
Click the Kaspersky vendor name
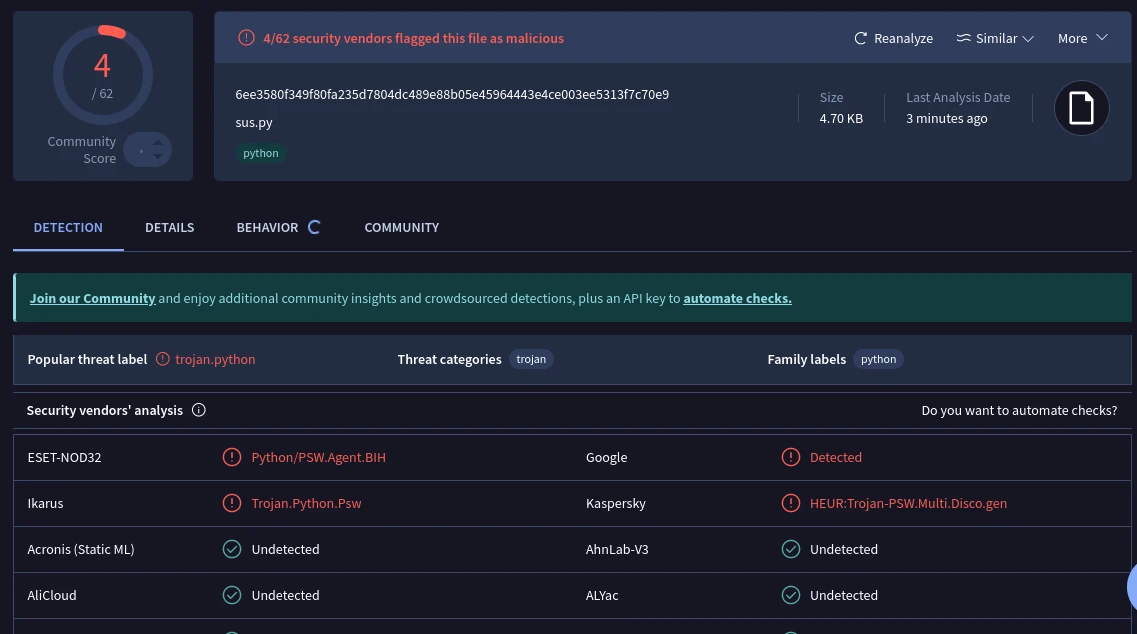pos(616,503)
